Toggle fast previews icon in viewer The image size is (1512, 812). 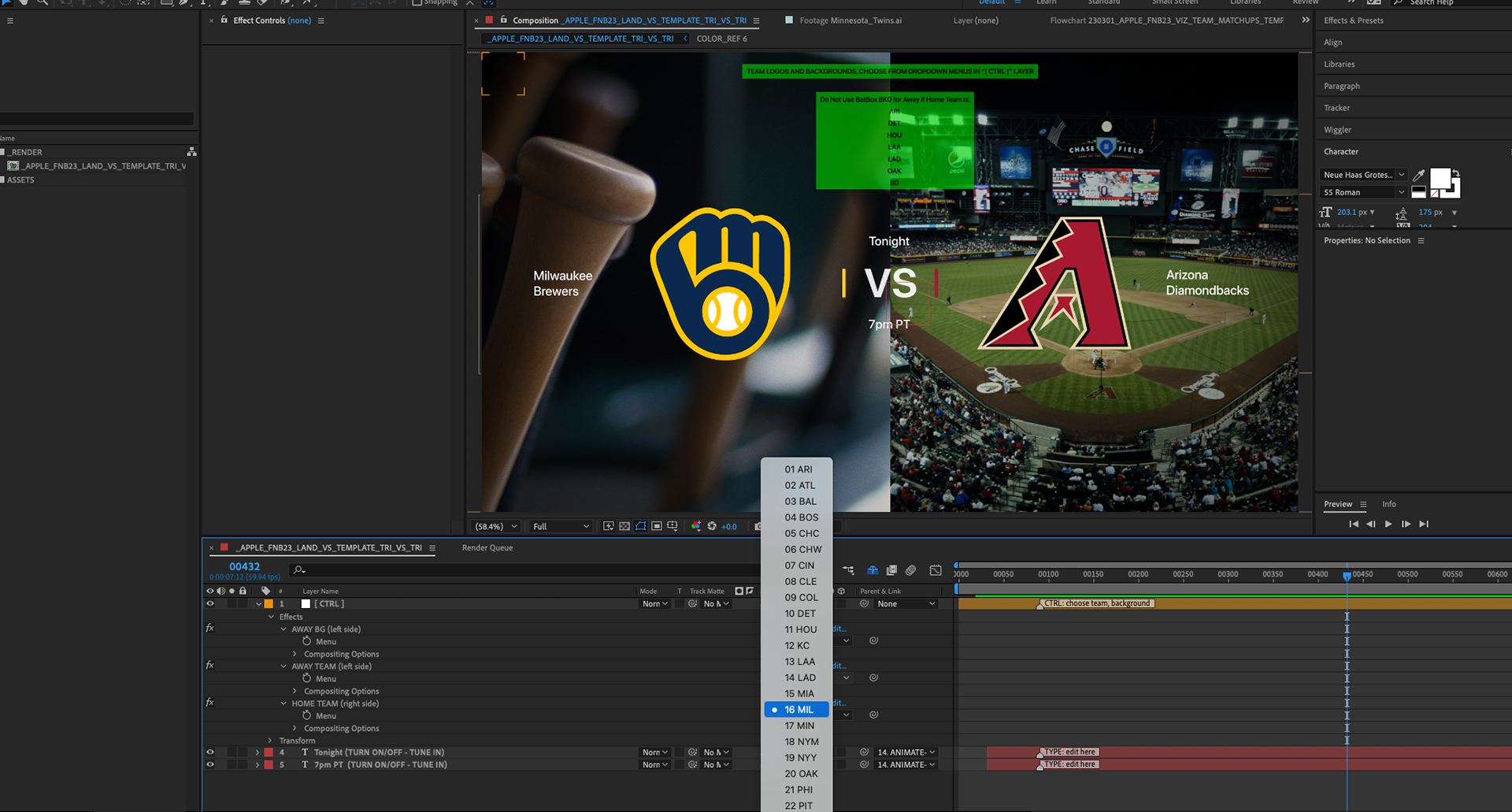pos(609,526)
